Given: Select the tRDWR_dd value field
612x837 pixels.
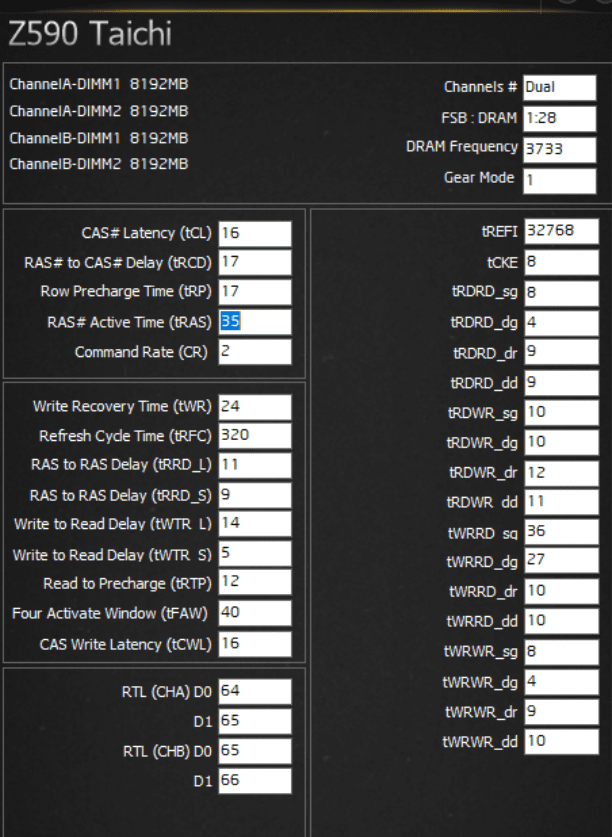Looking at the screenshot, I should (561, 502).
